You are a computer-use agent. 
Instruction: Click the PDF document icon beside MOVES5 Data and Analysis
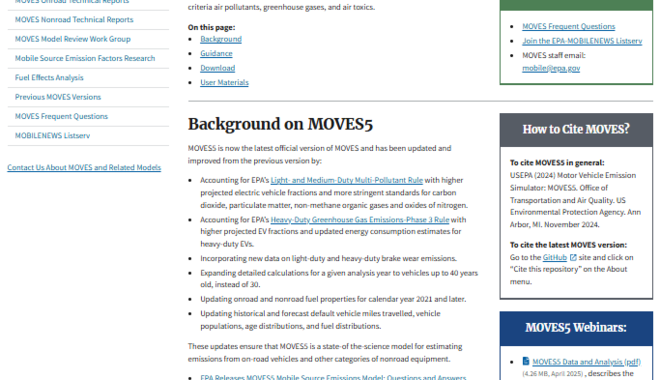pos(526,361)
